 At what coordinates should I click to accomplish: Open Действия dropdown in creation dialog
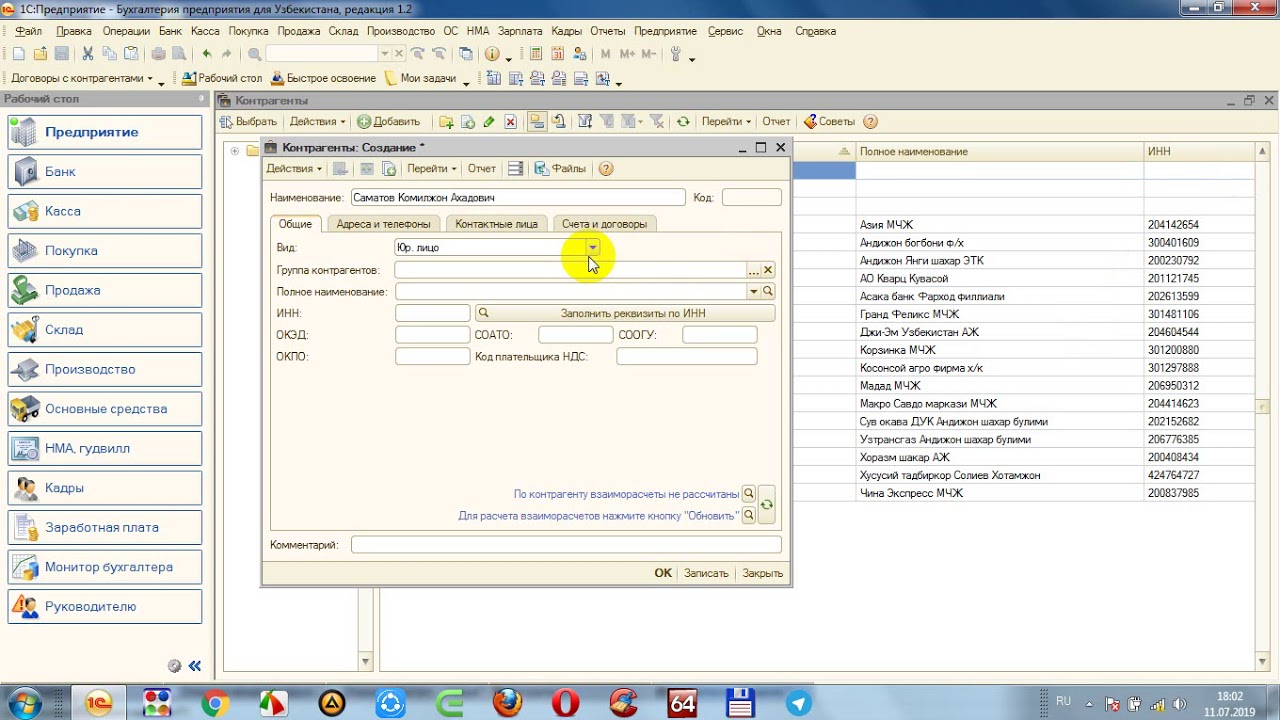(x=294, y=169)
